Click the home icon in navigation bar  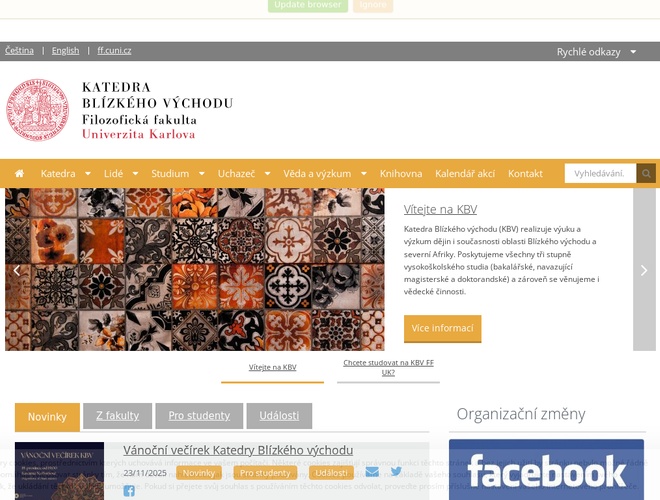coord(19,173)
